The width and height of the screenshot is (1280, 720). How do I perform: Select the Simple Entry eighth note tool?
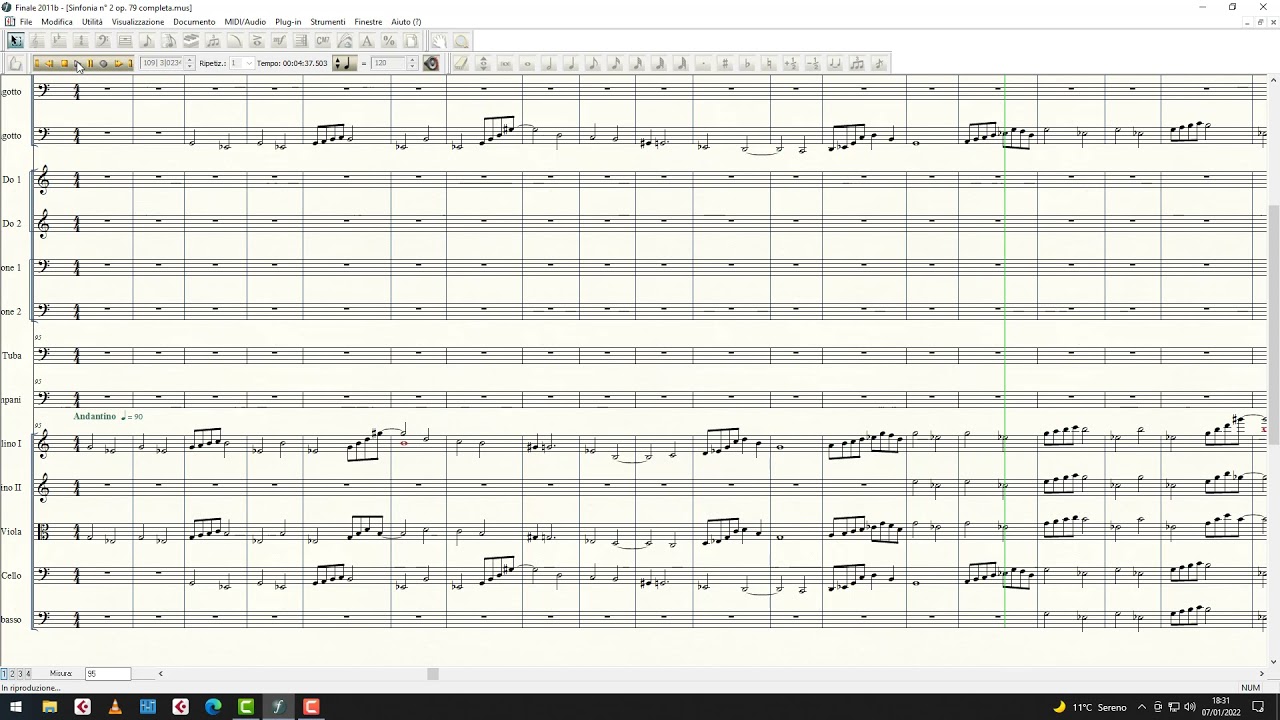(x=147, y=41)
